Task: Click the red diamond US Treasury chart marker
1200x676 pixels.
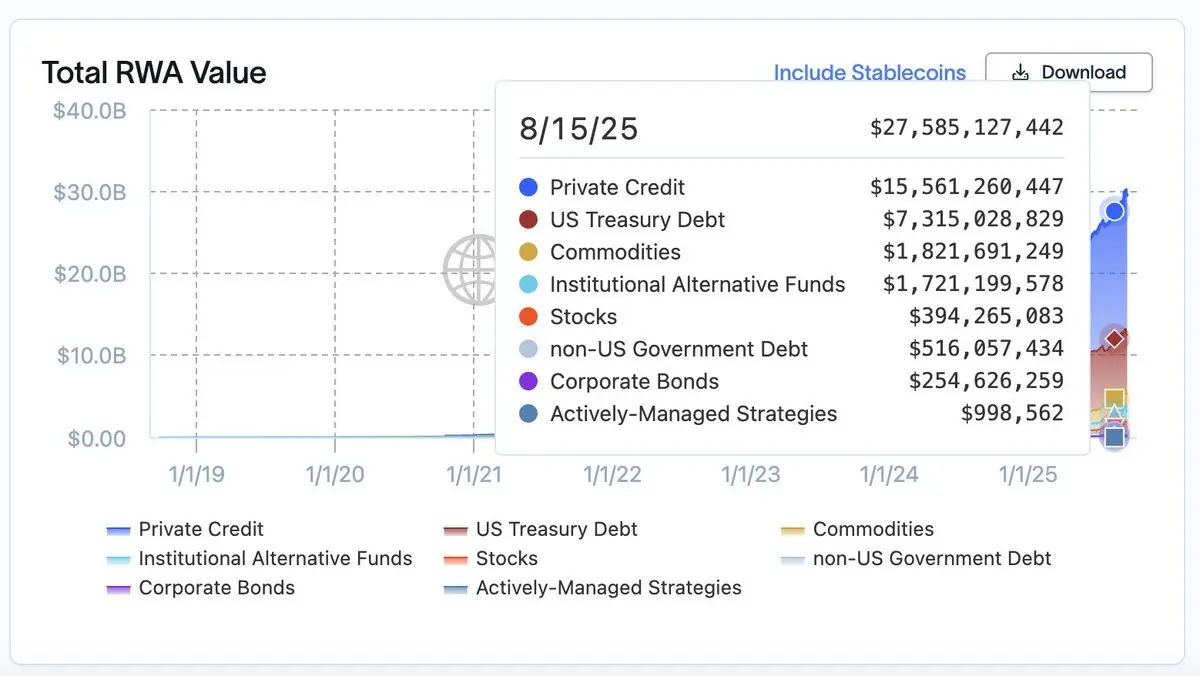Action: tap(1114, 339)
